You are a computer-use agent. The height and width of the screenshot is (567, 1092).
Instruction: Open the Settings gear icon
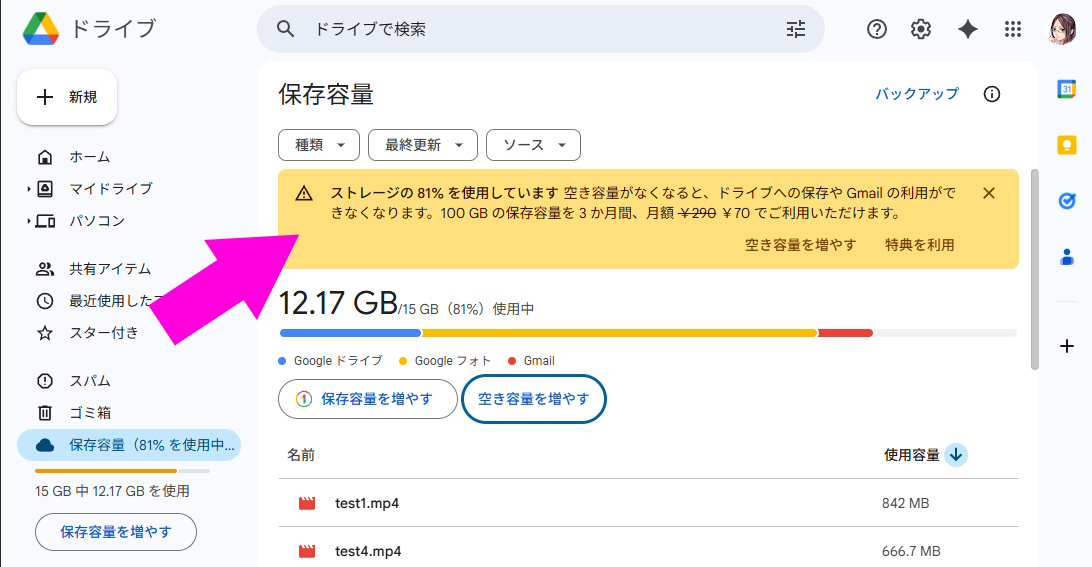[x=921, y=29]
